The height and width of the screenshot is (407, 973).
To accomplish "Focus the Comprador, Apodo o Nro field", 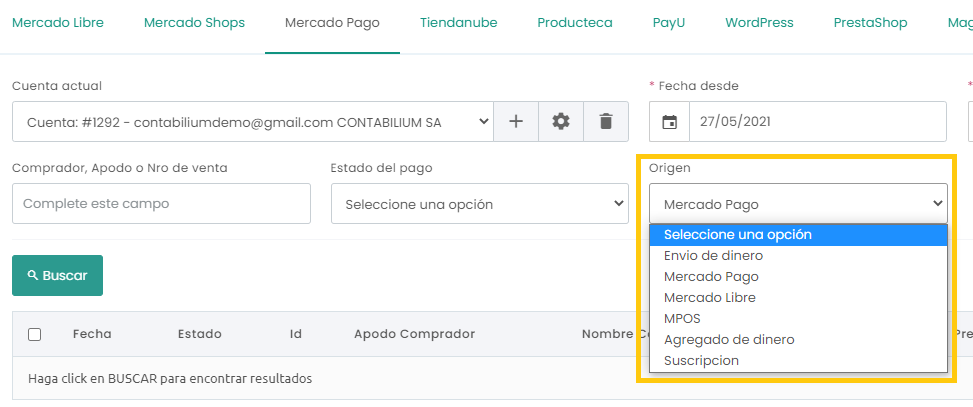I will coord(161,204).
